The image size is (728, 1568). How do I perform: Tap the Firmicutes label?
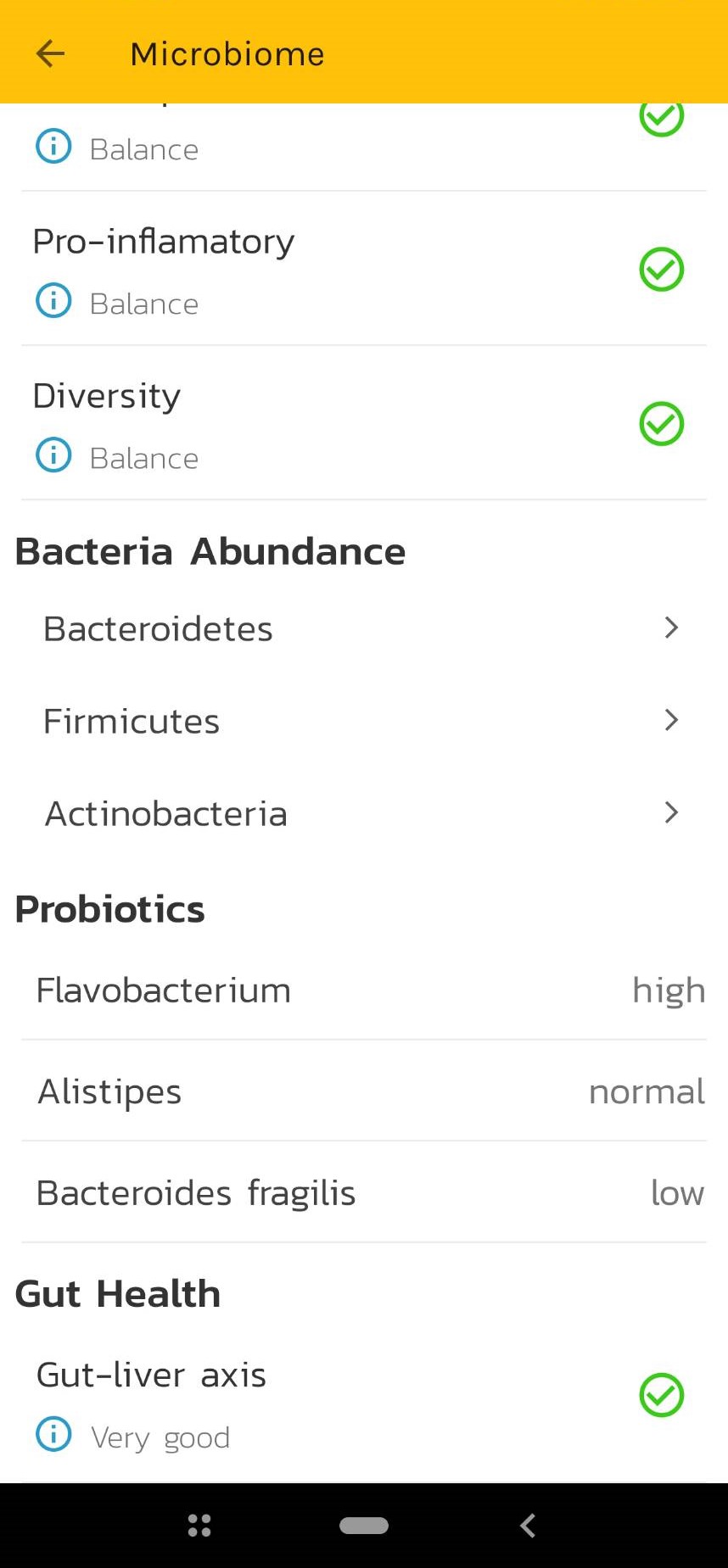point(132,722)
